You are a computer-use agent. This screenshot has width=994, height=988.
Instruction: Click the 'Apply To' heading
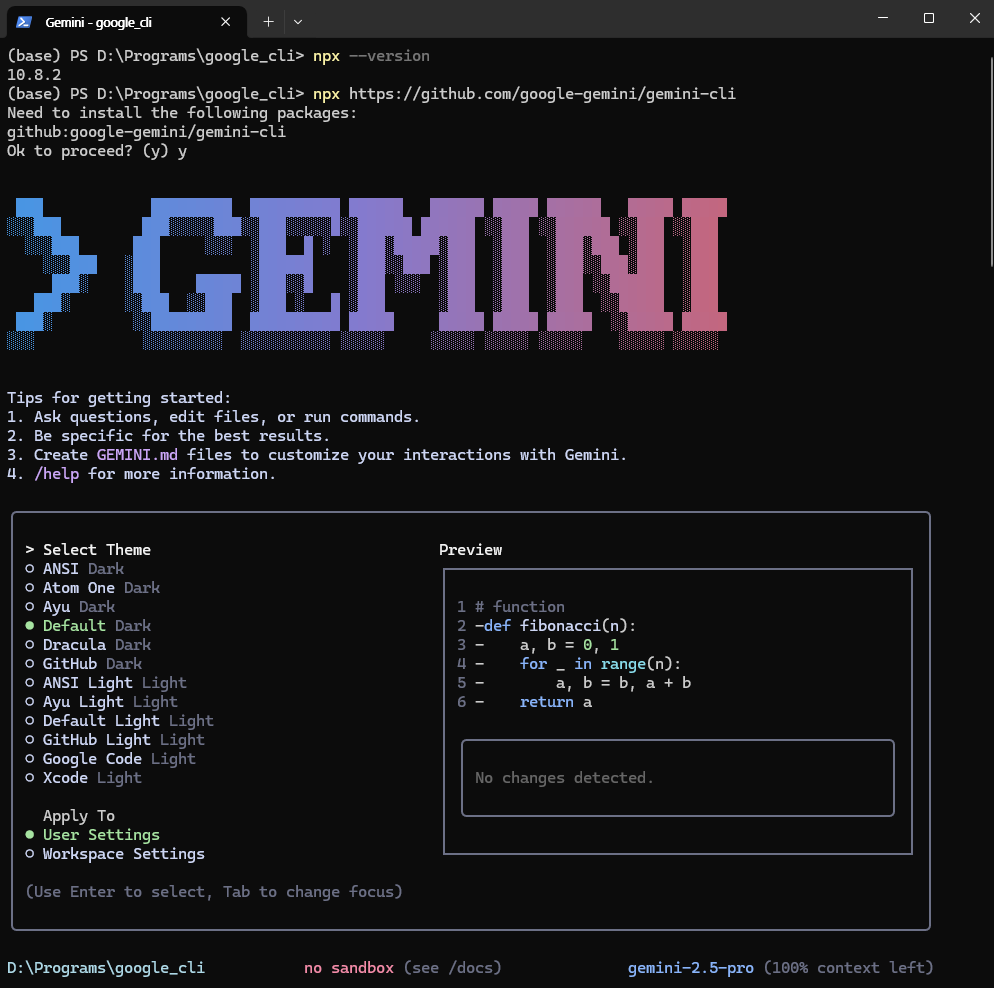[x=79, y=816]
